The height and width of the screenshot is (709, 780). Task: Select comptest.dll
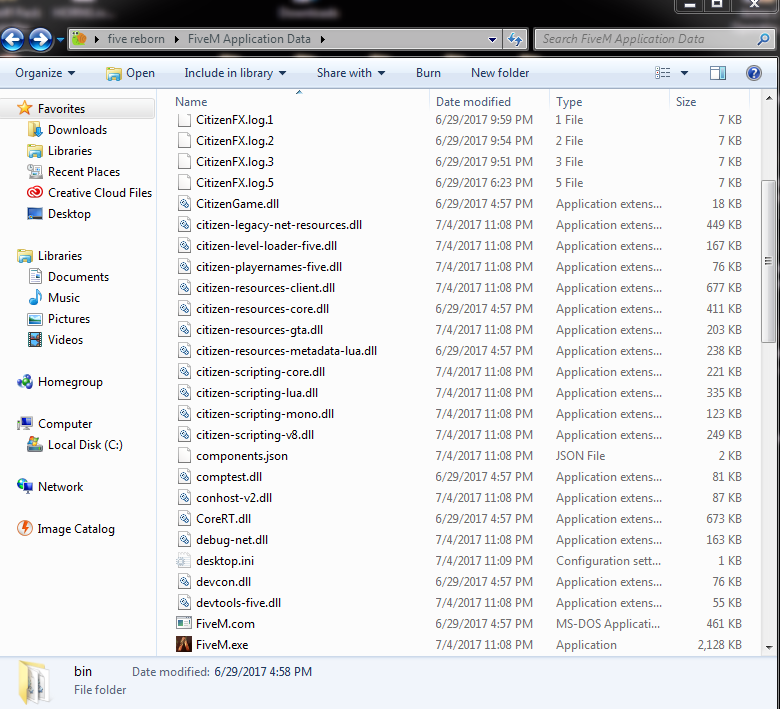pyautogui.click(x=229, y=477)
